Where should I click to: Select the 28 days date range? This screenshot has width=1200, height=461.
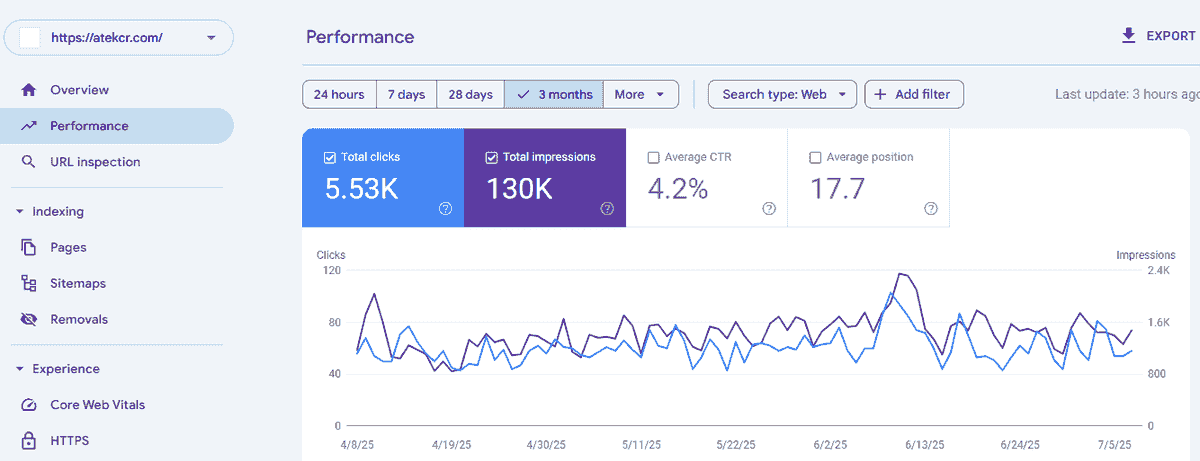(470, 95)
